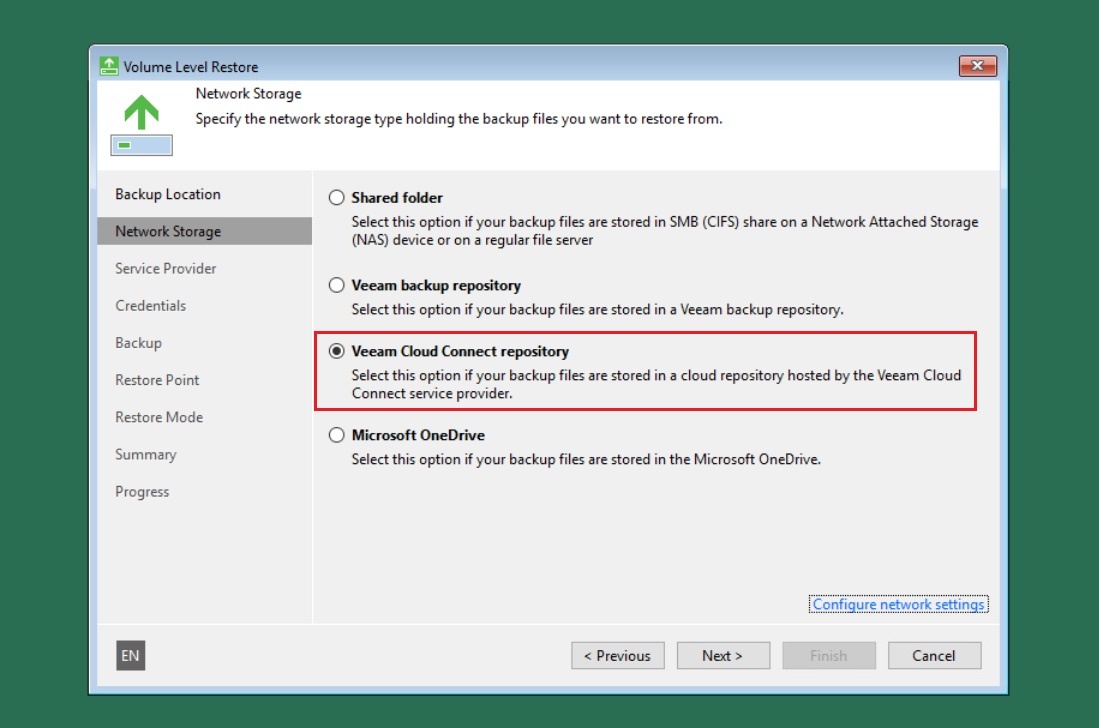The width and height of the screenshot is (1099, 728).
Task: Pick the Microsoft OneDrive radio button
Action: tap(337, 436)
